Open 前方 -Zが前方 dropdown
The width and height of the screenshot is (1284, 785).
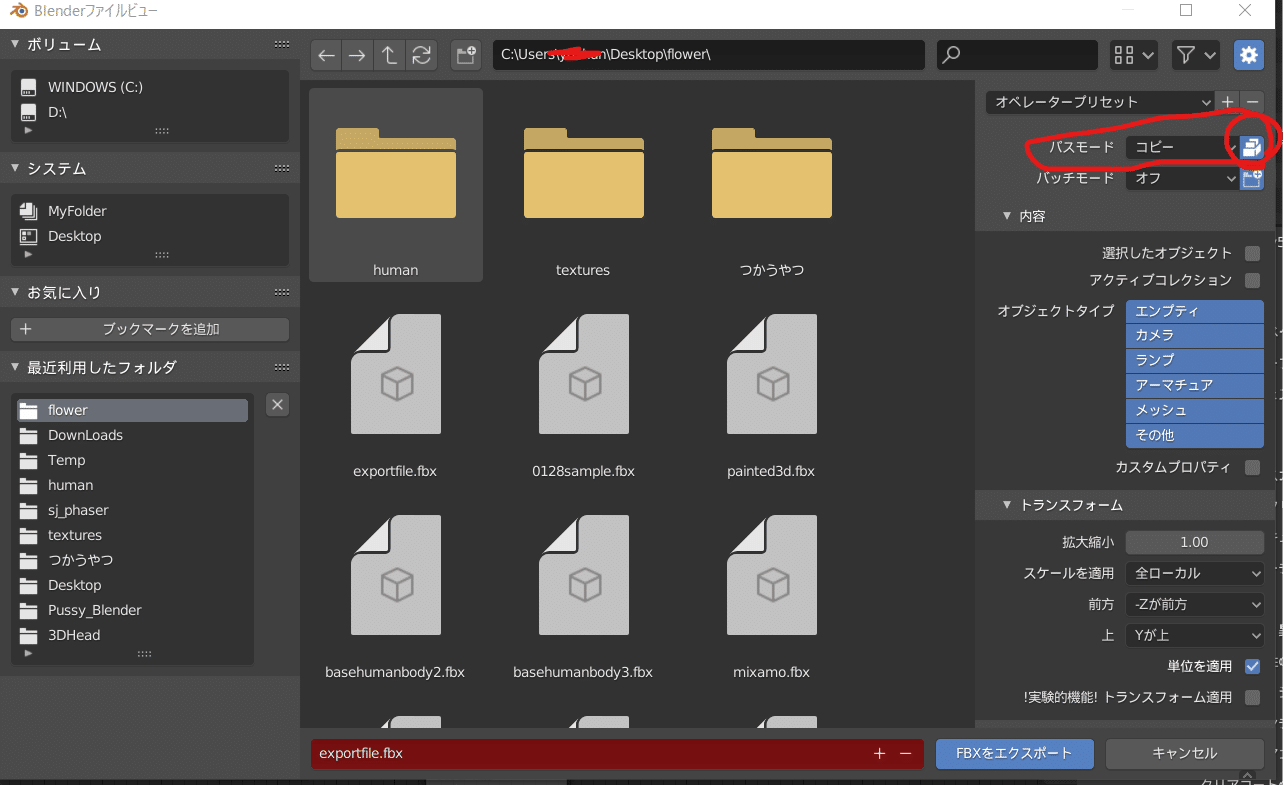(x=1195, y=604)
